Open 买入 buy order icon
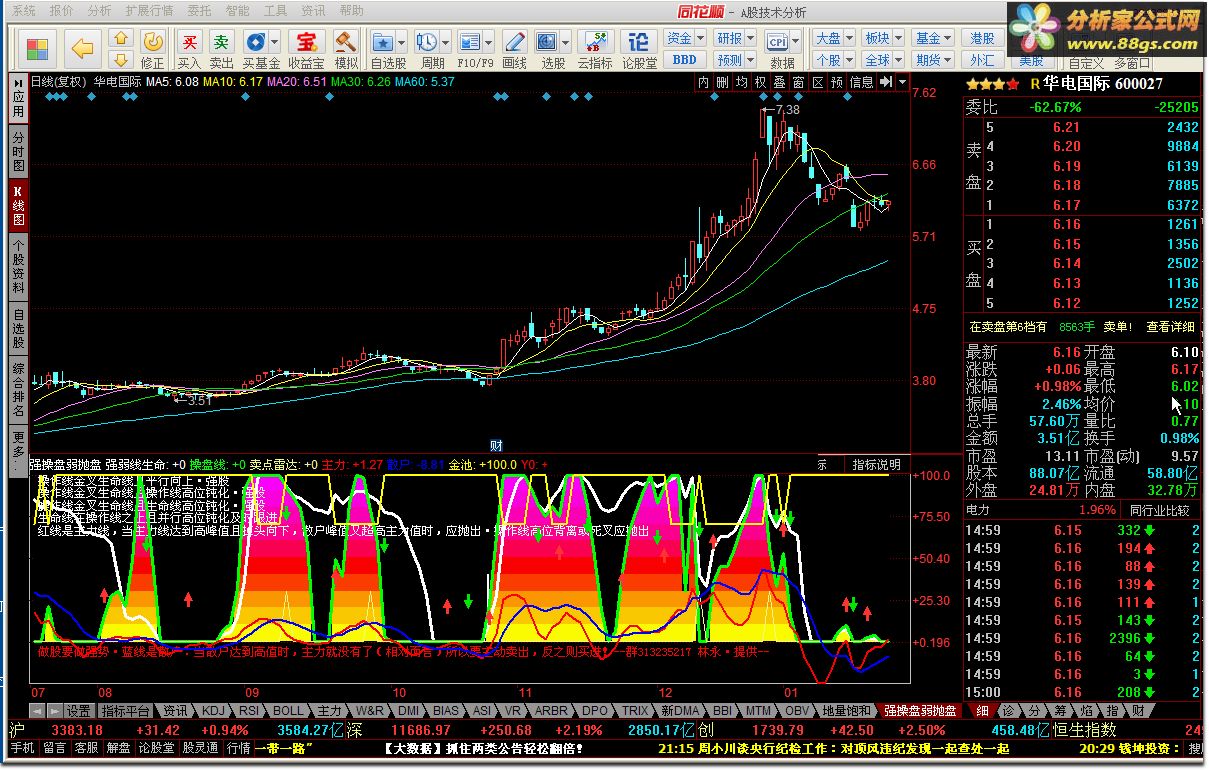1209x770 pixels. [x=189, y=41]
